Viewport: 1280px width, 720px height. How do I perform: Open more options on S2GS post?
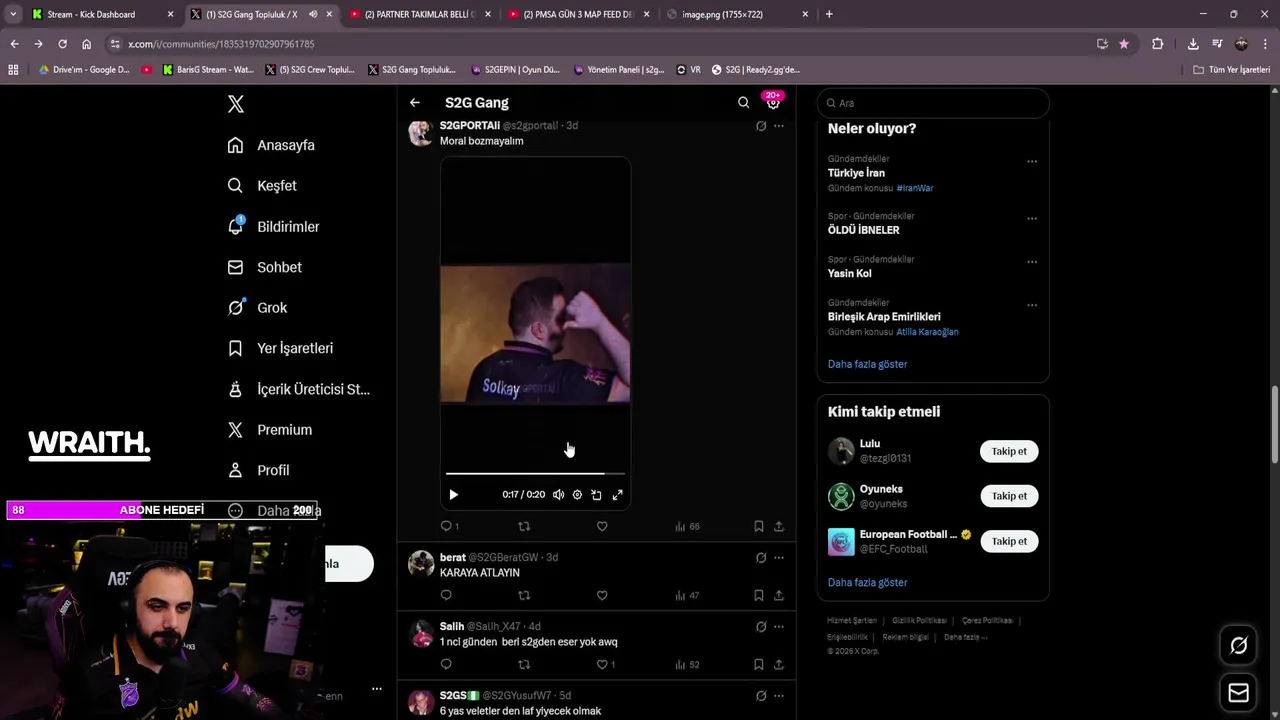click(779, 696)
